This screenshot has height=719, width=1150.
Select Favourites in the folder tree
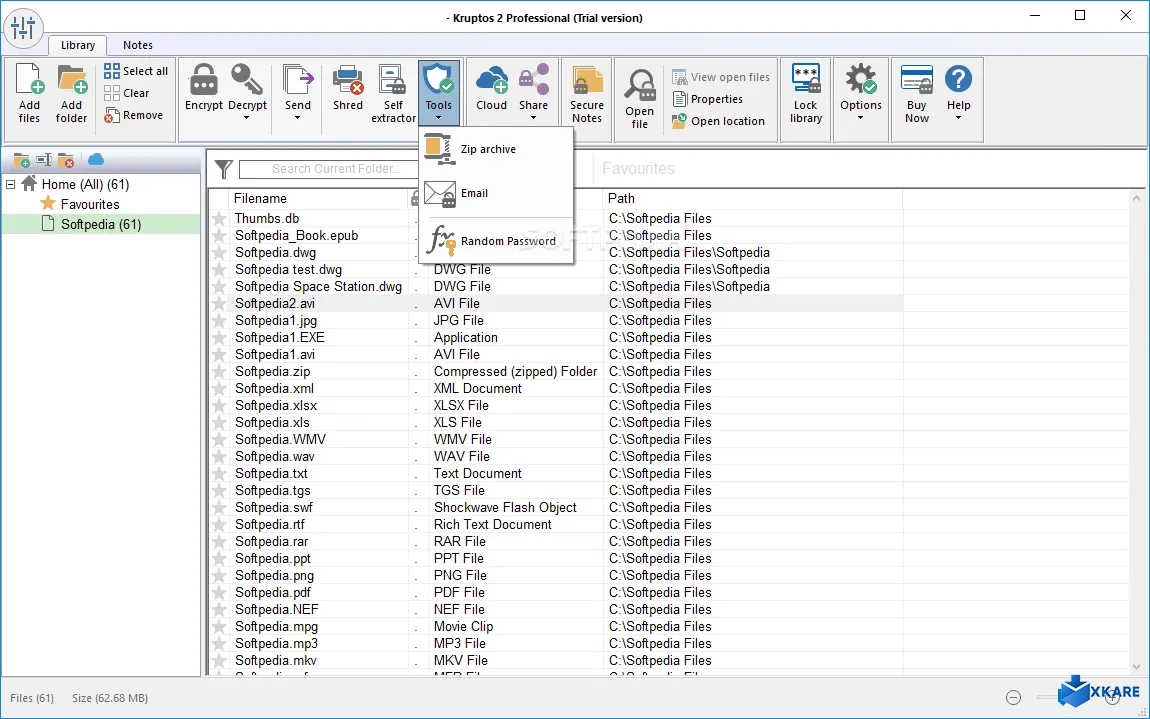point(89,204)
